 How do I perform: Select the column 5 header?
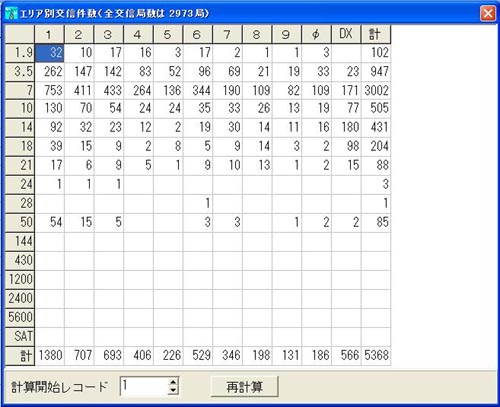pos(168,34)
